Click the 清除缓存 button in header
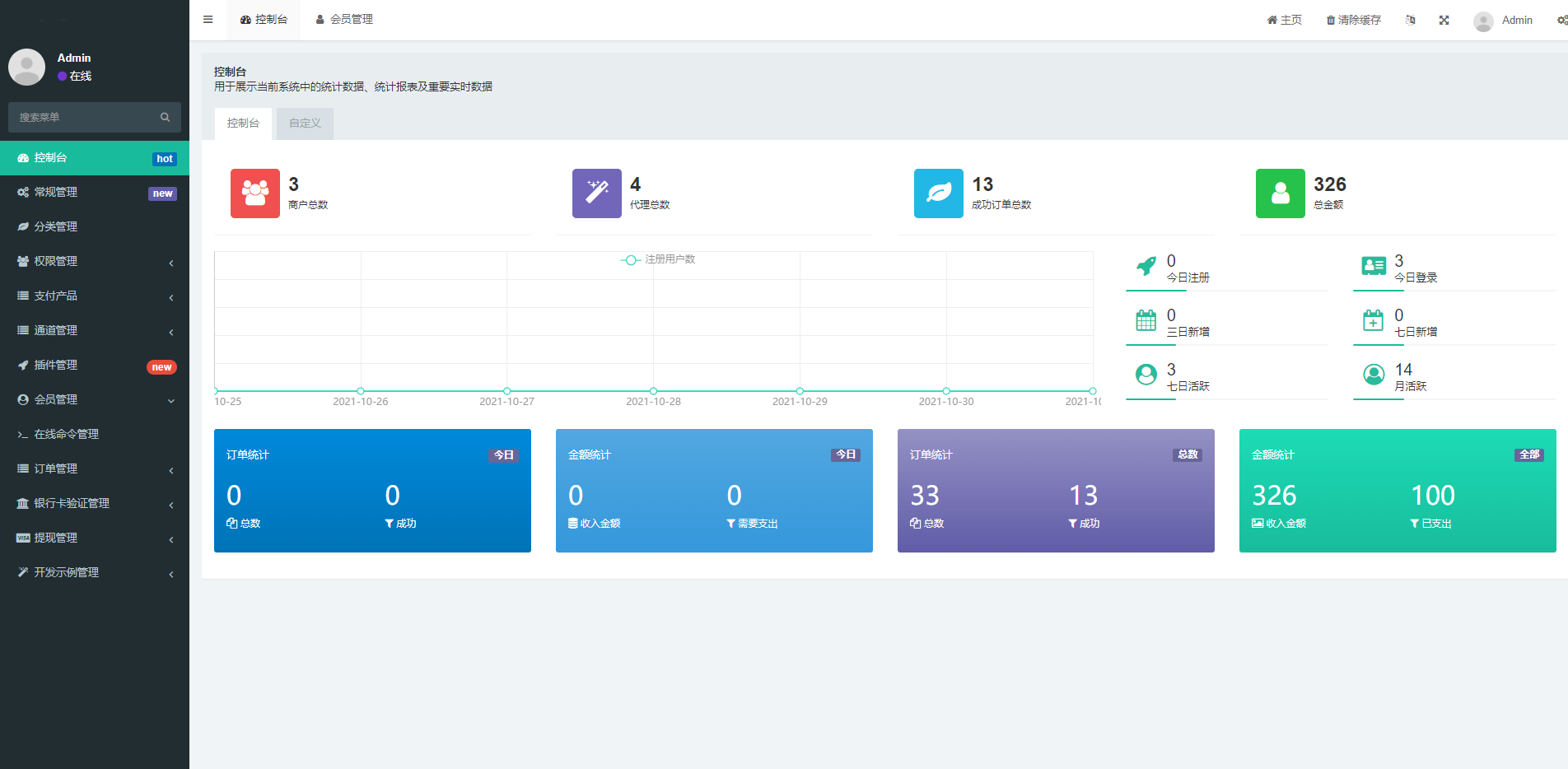Viewport: 1568px width, 769px height. tap(1353, 20)
